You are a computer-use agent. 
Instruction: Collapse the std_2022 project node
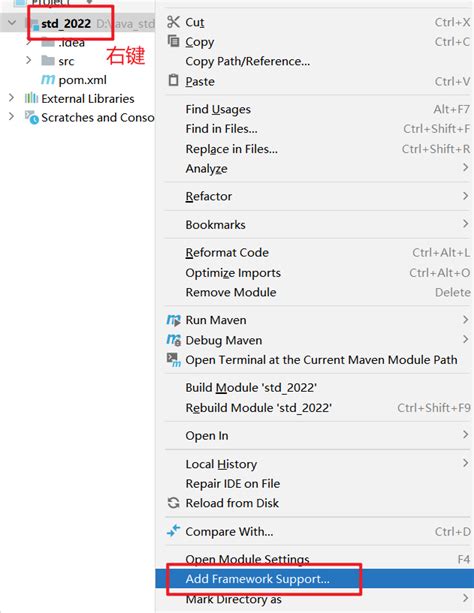(x=12, y=23)
